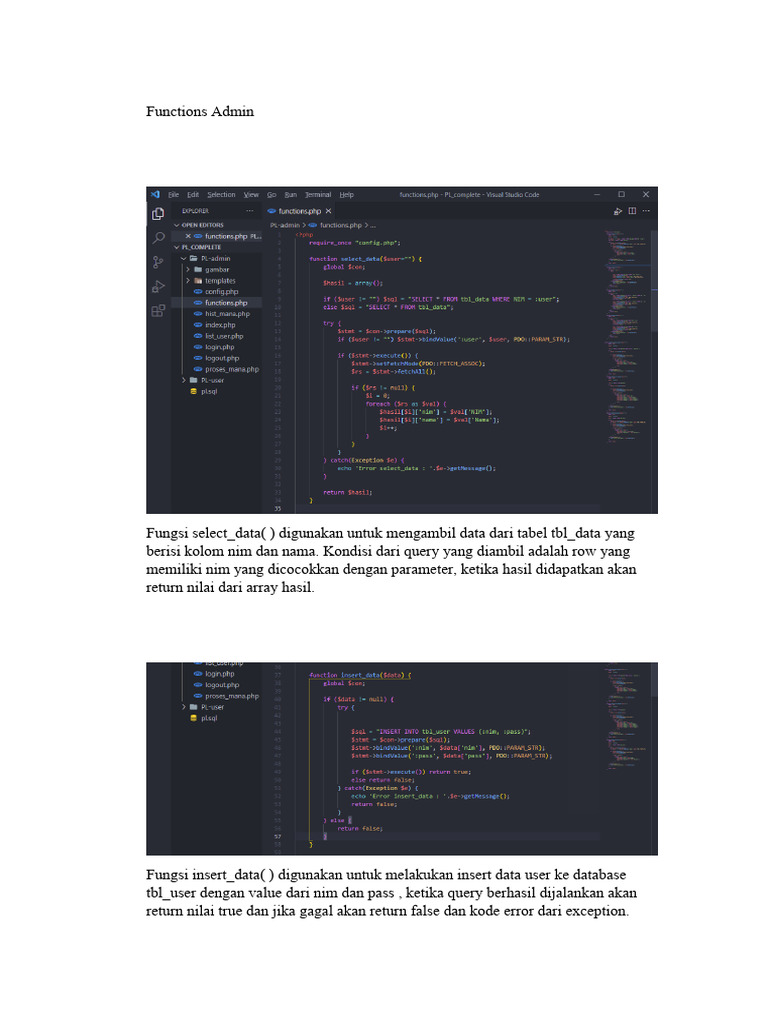Image resolution: width=768 pixels, height=1024 pixels.
Task: Open the Go menu
Action: pos(272,195)
